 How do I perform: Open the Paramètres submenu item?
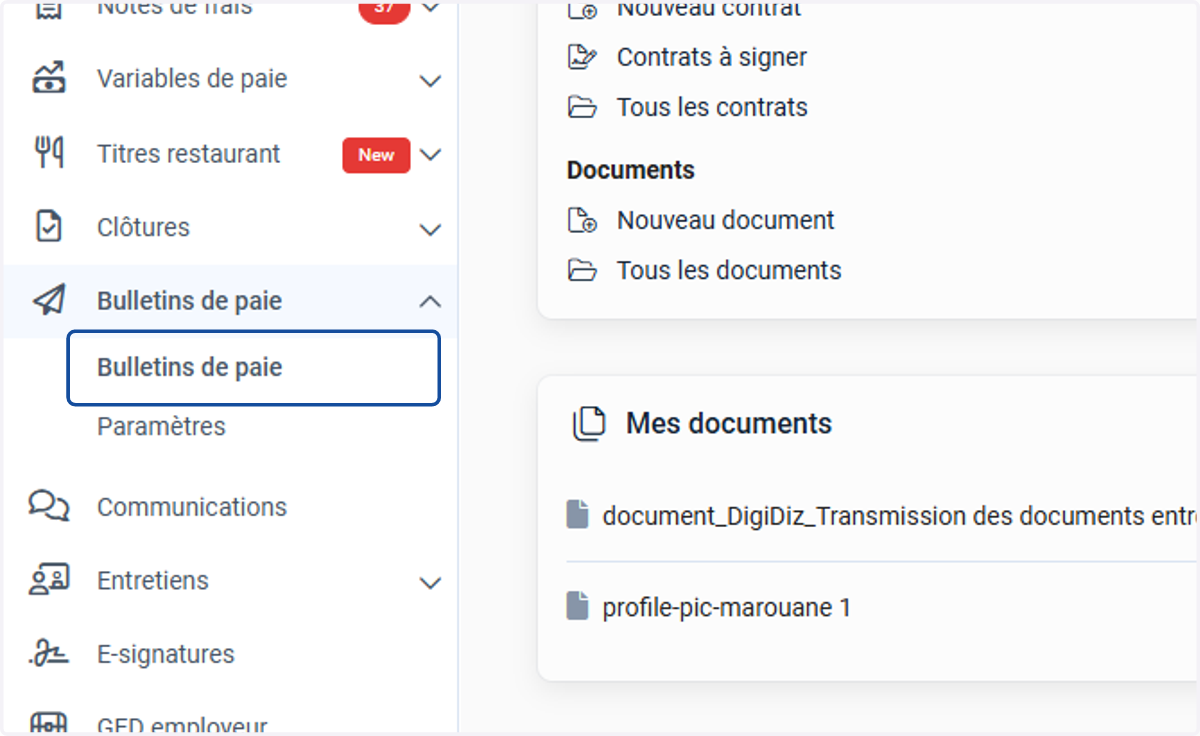(161, 426)
